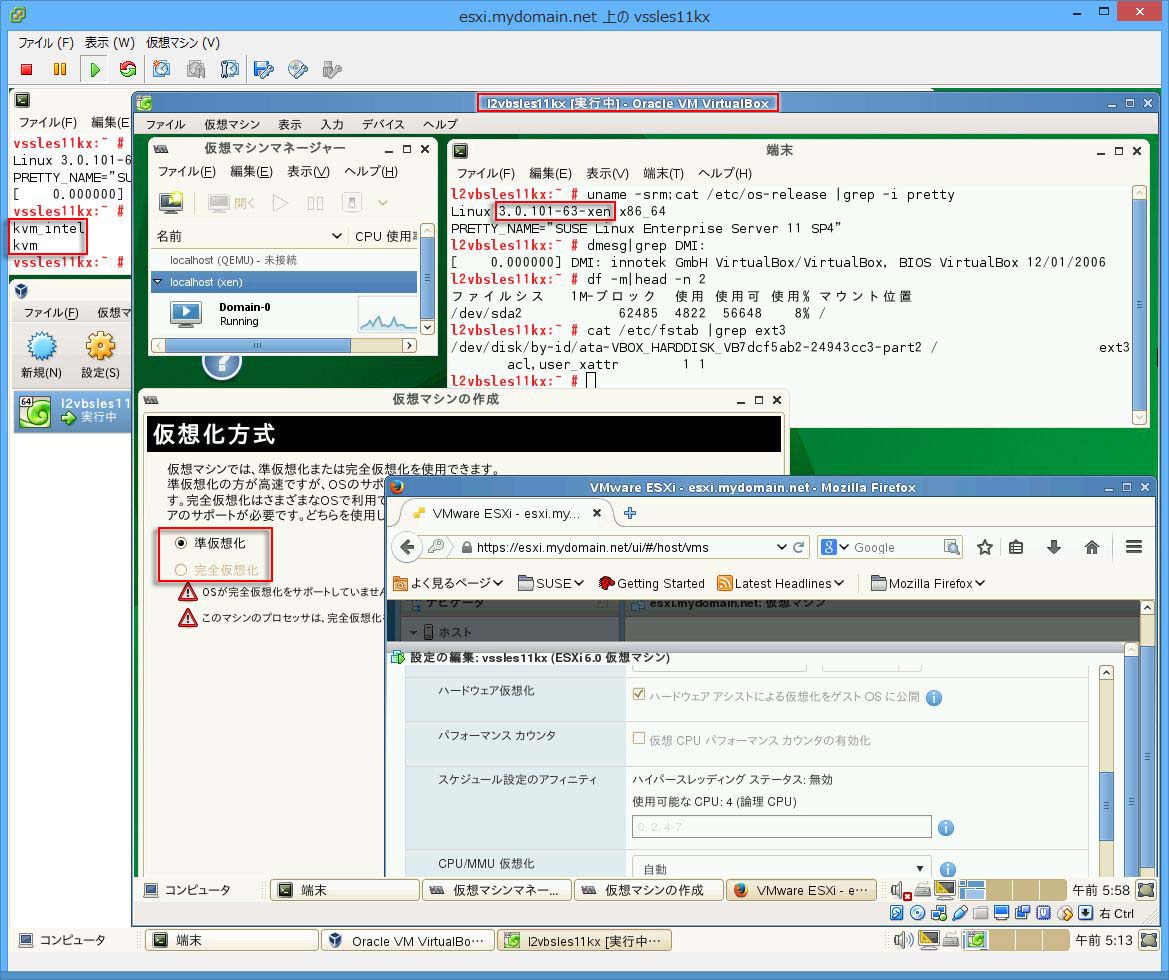Image resolution: width=1169 pixels, height=980 pixels.
Task: Open Getting Started bookmark
Action: point(651,583)
